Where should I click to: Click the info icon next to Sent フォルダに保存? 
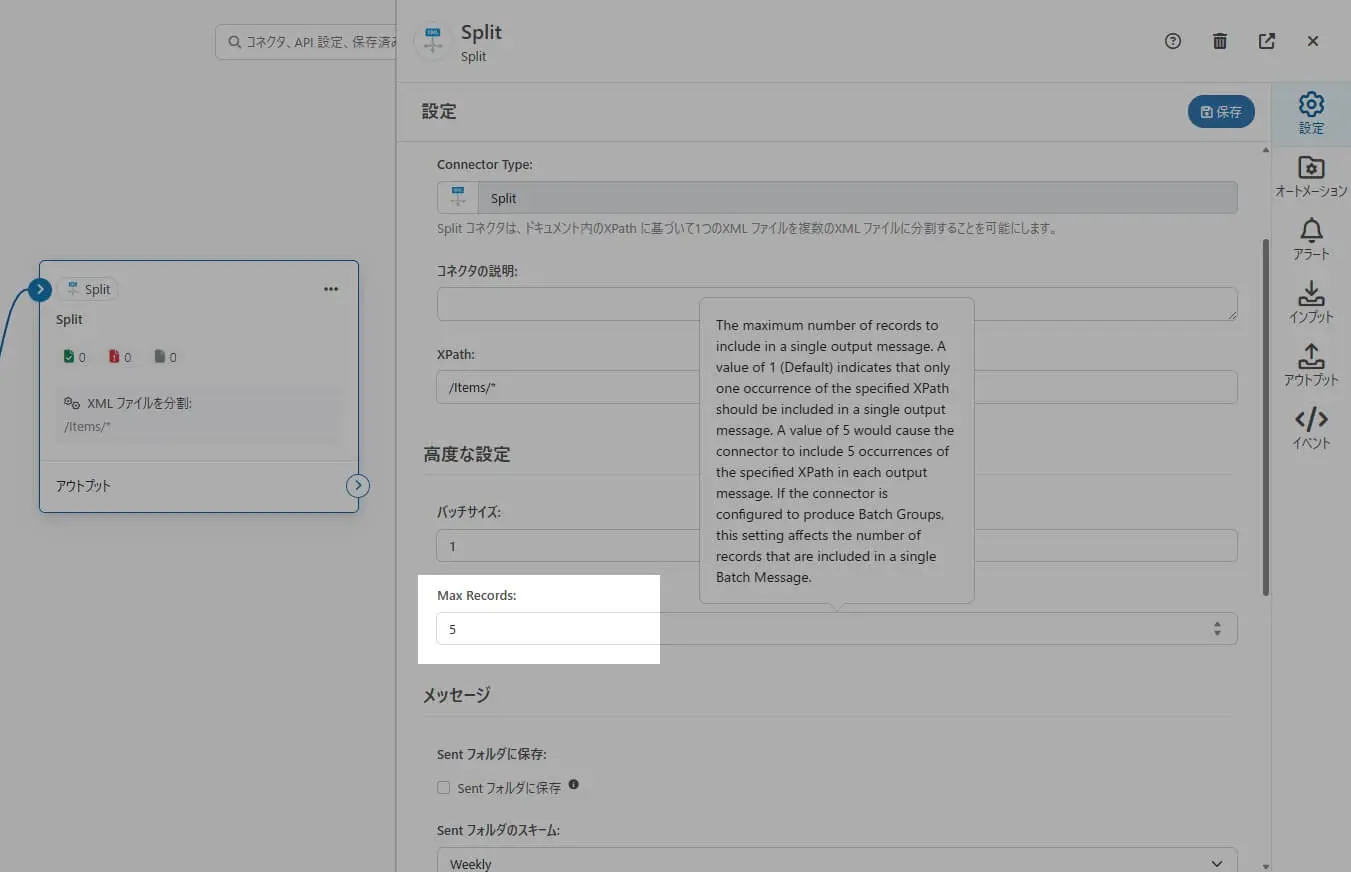click(574, 785)
